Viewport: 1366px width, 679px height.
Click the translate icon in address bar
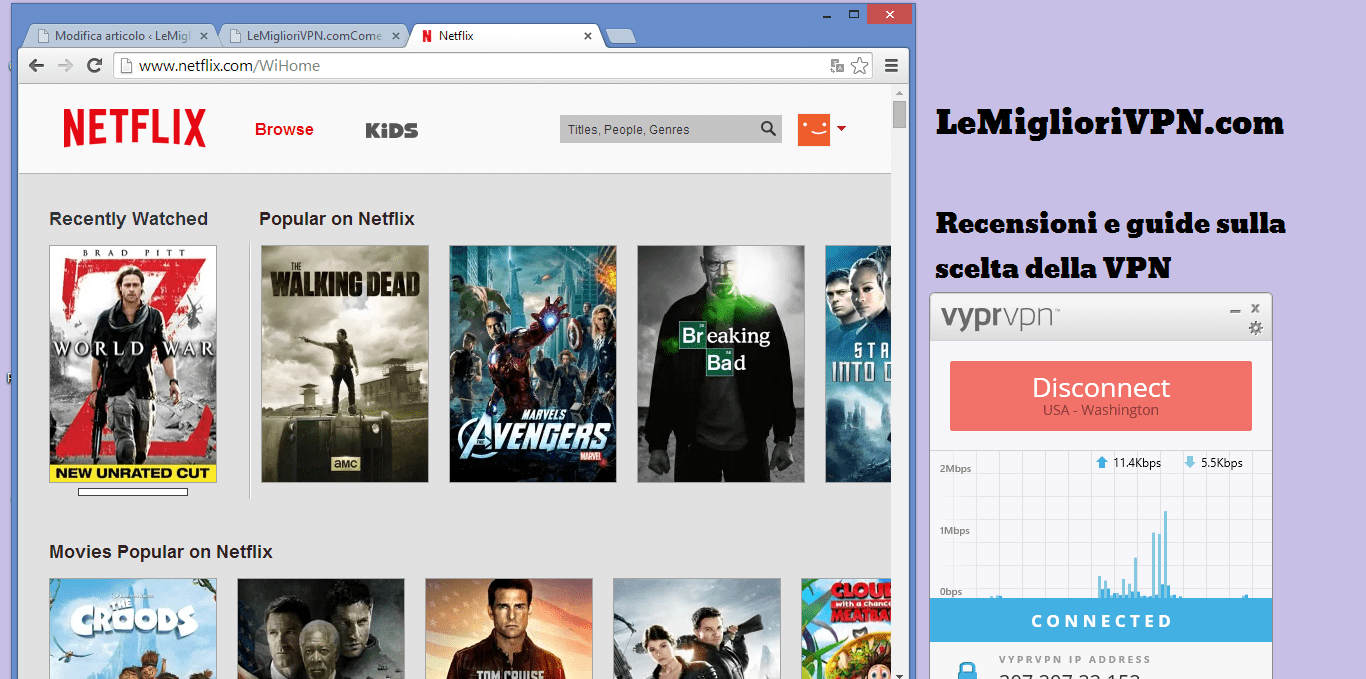tap(838, 66)
